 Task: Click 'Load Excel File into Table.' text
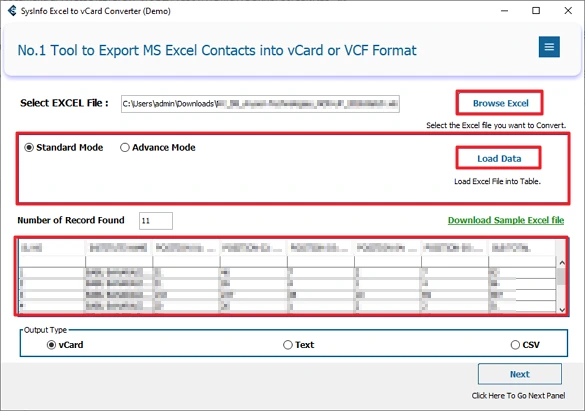point(497,181)
